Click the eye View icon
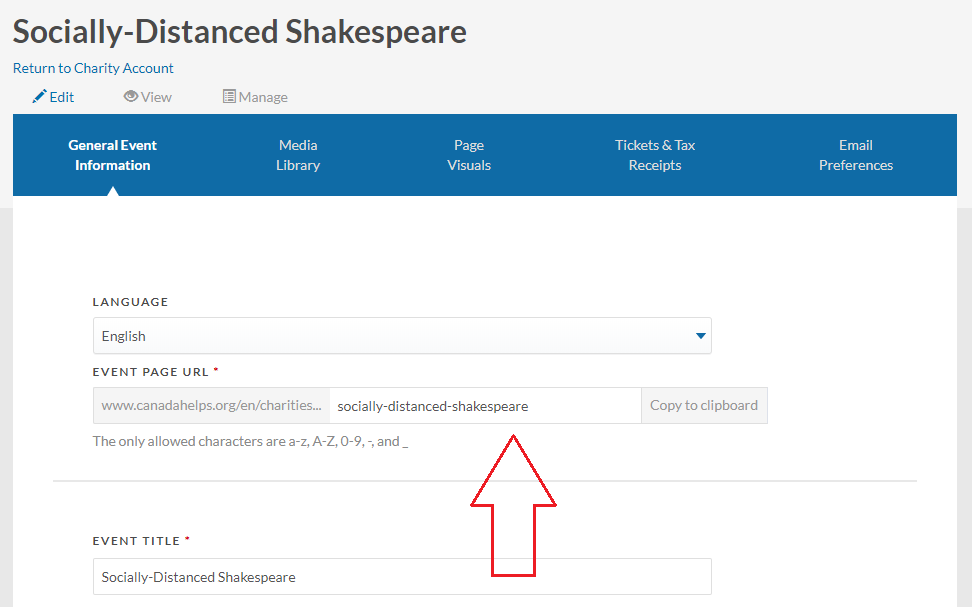This screenshot has height=607, width=972. [130, 96]
